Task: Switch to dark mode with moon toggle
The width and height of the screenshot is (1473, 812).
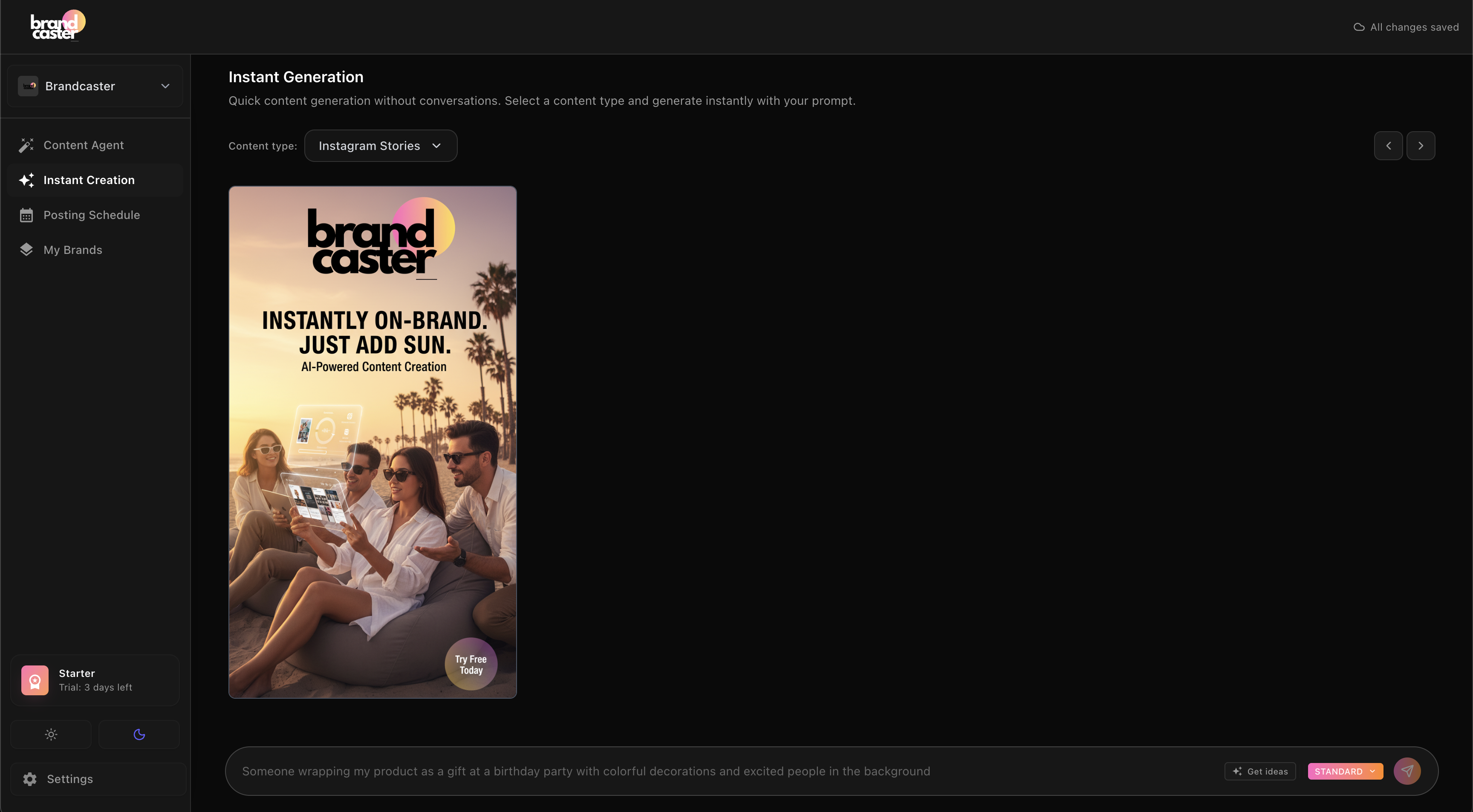Action: (139, 734)
